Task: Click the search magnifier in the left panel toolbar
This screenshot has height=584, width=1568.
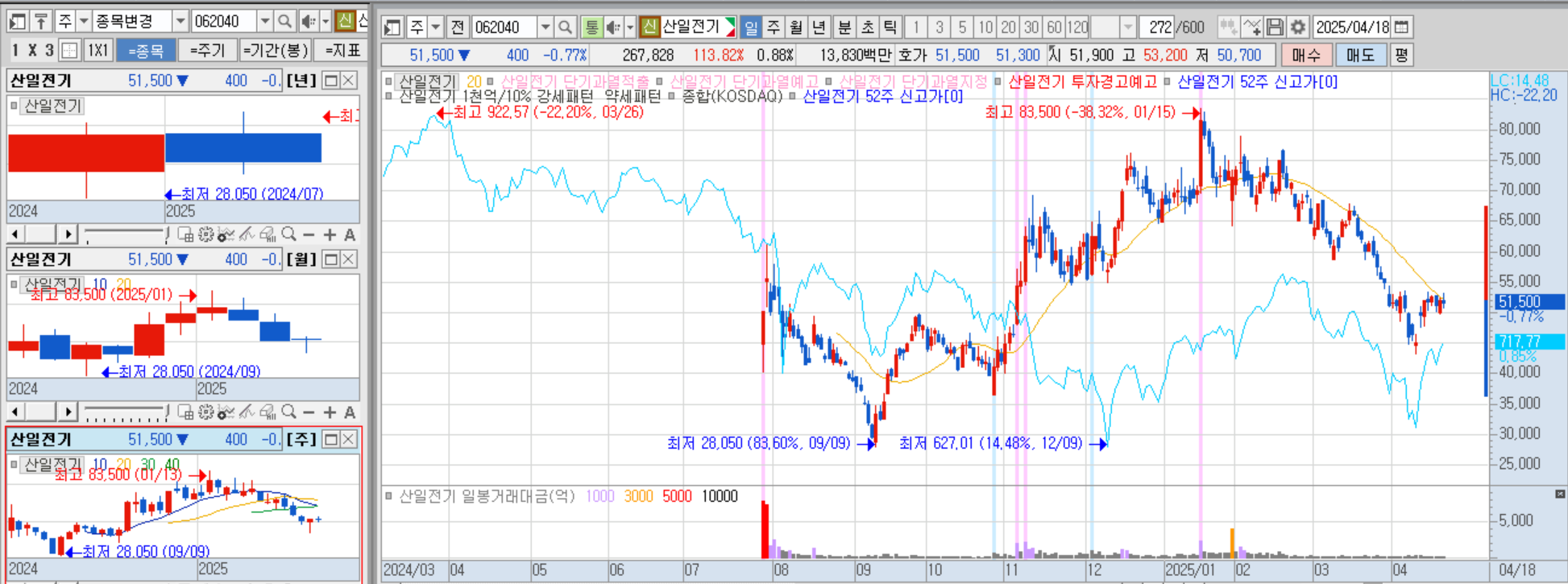Action: click(x=284, y=21)
